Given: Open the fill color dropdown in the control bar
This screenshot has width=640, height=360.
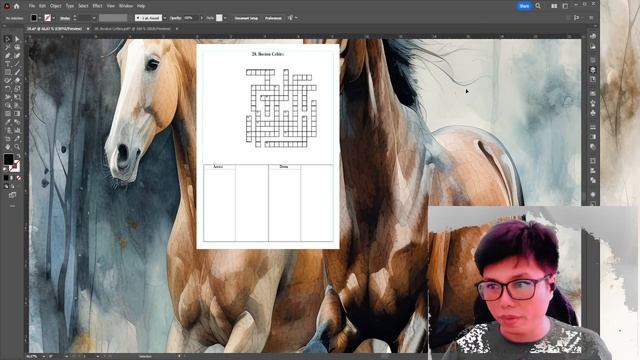Looking at the screenshot, I should (x=40, y=18).
